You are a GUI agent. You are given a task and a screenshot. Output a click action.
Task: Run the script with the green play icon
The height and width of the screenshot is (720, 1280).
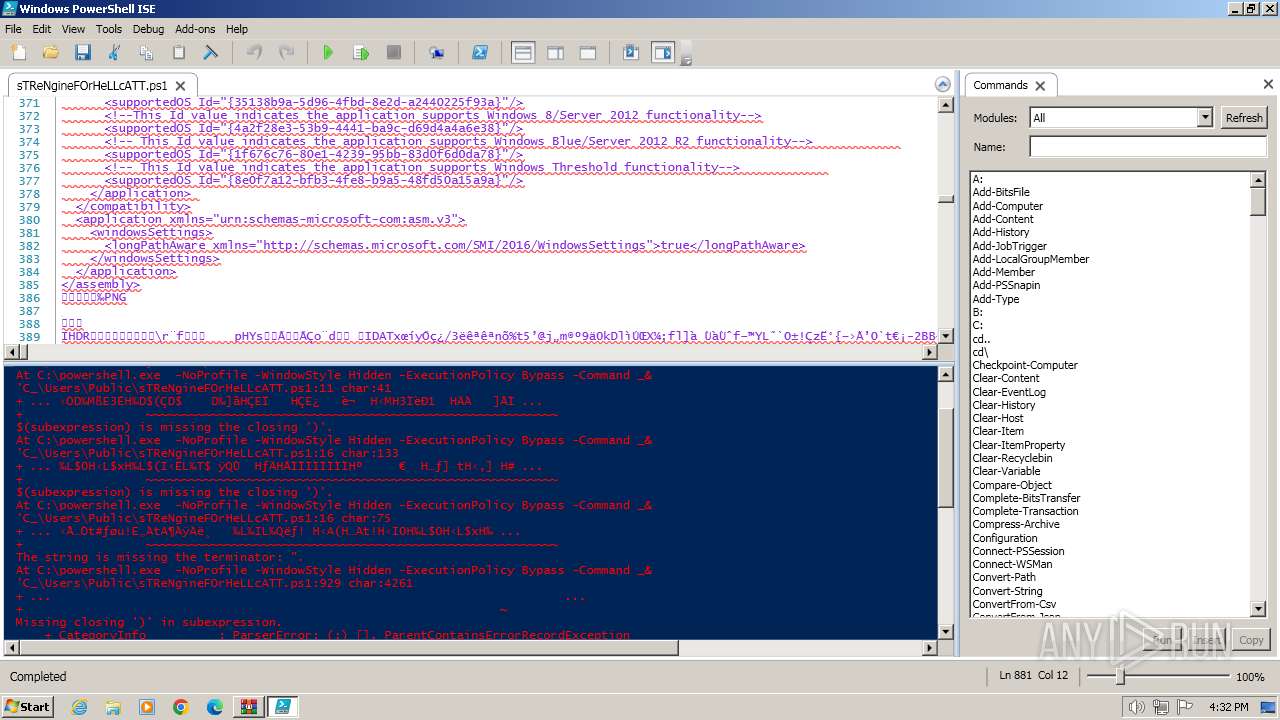[328, 53]
